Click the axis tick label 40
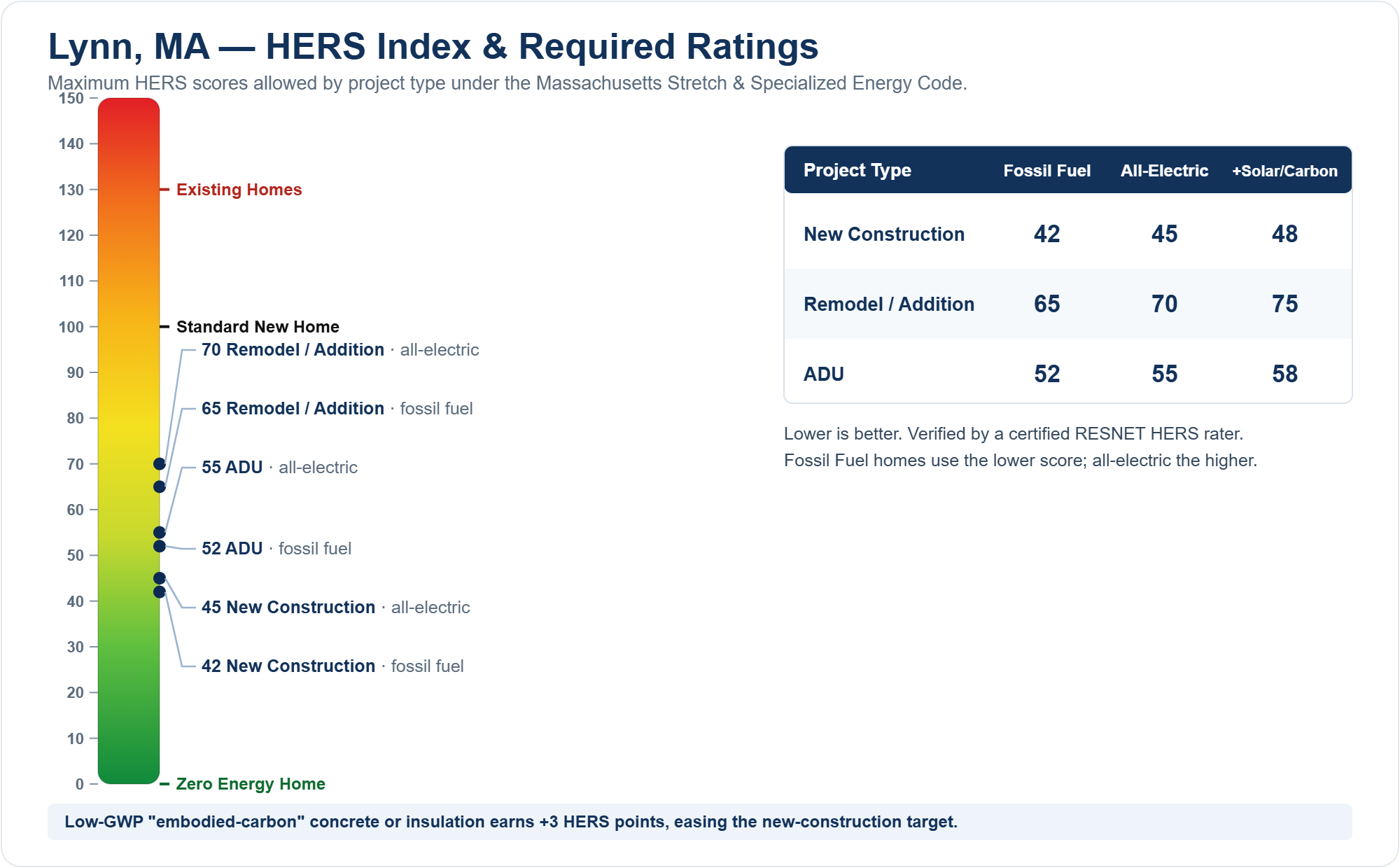Screen dimensions: 1400x868 [x=76, y=601]
